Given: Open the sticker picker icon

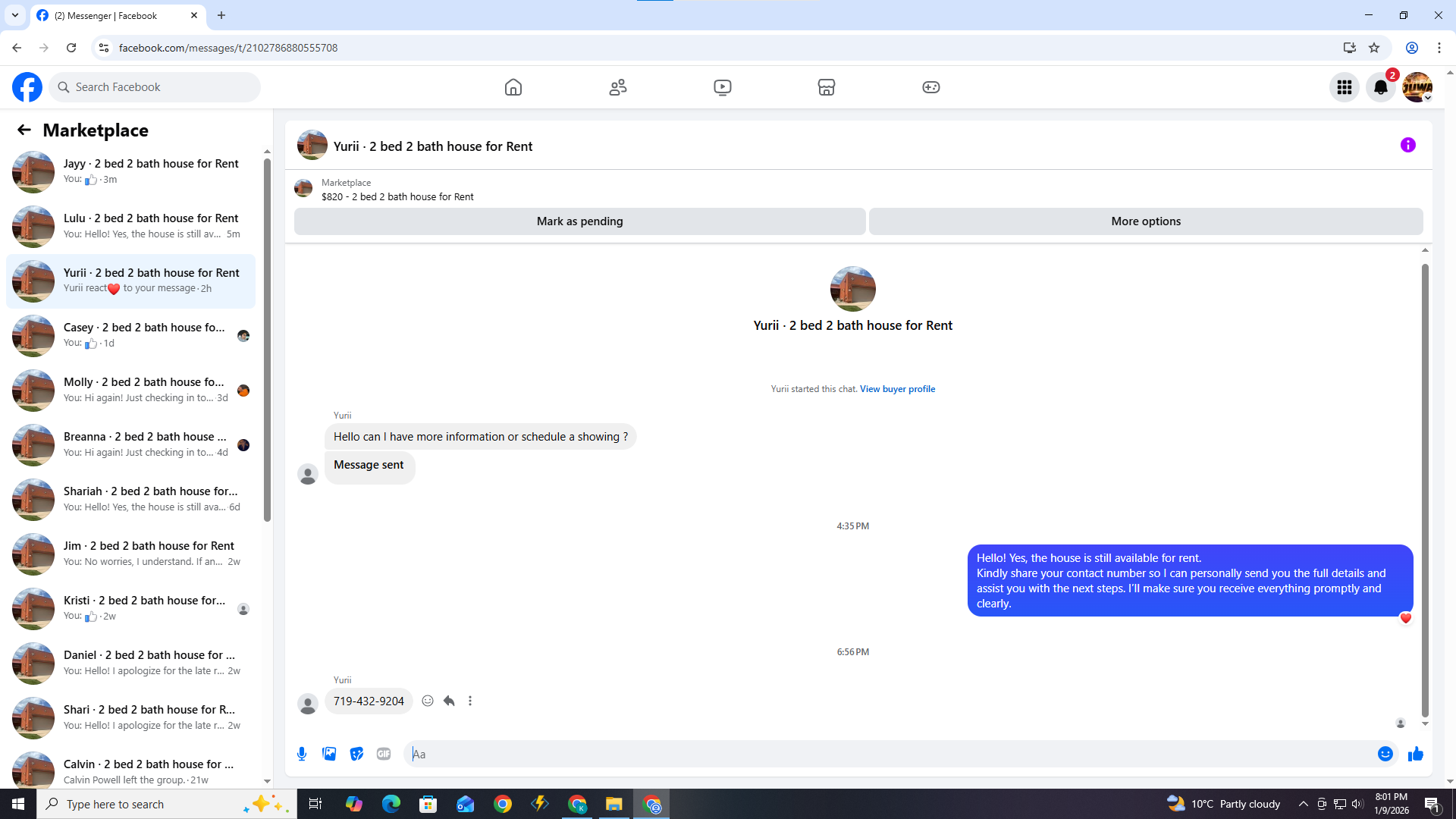Looking at the screenshot, I should (x=356, y=754).
